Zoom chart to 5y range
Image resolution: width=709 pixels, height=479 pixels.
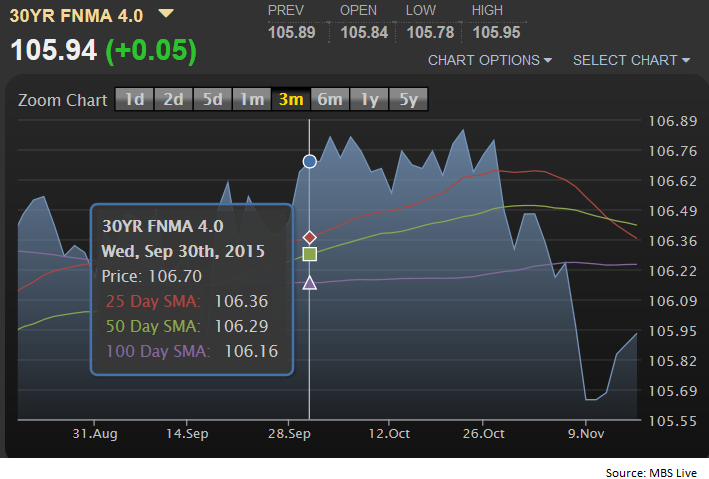point(408,99)
